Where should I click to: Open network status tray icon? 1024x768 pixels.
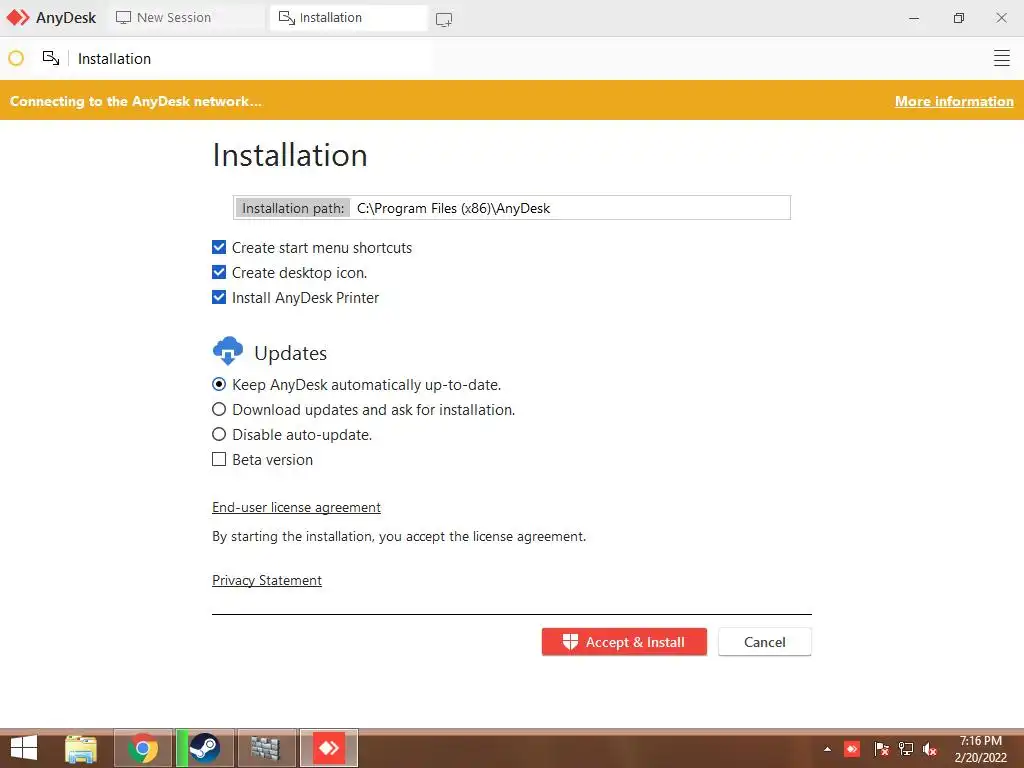(906, 749)
